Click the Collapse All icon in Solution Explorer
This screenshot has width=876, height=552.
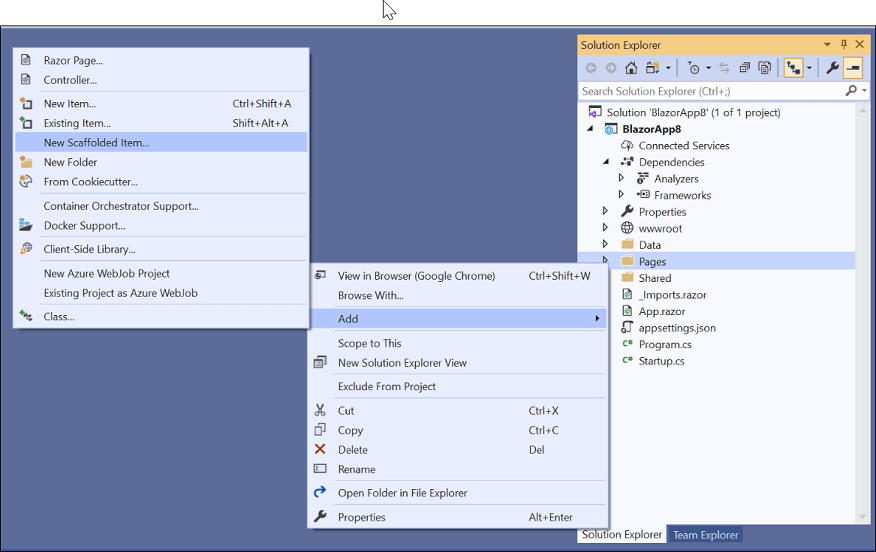[x=745, y=68]
